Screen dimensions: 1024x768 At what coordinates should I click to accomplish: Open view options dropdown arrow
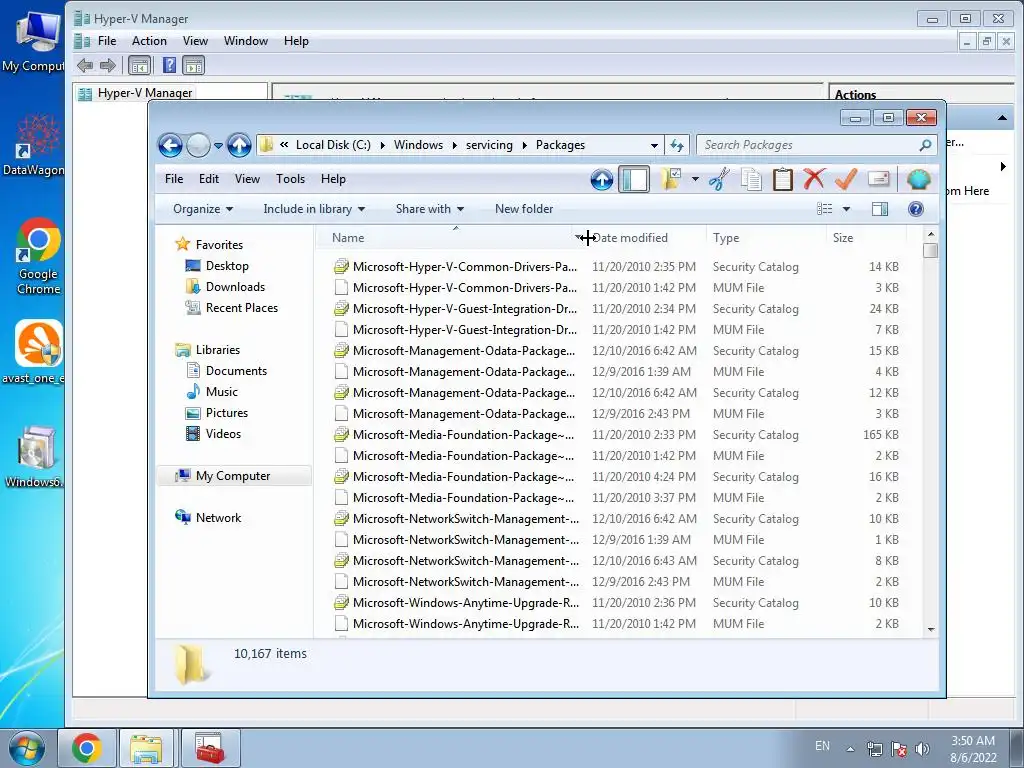(846, 209)
